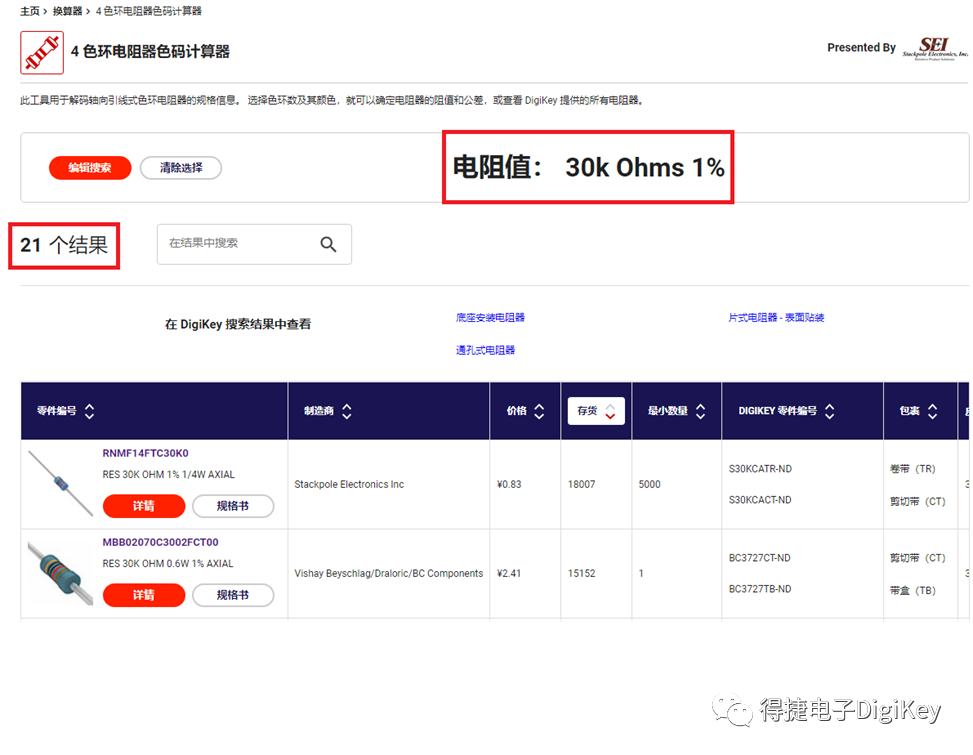Go to 主页 in the breadcrumb
The image size is (973, 755).
[30, 11]
